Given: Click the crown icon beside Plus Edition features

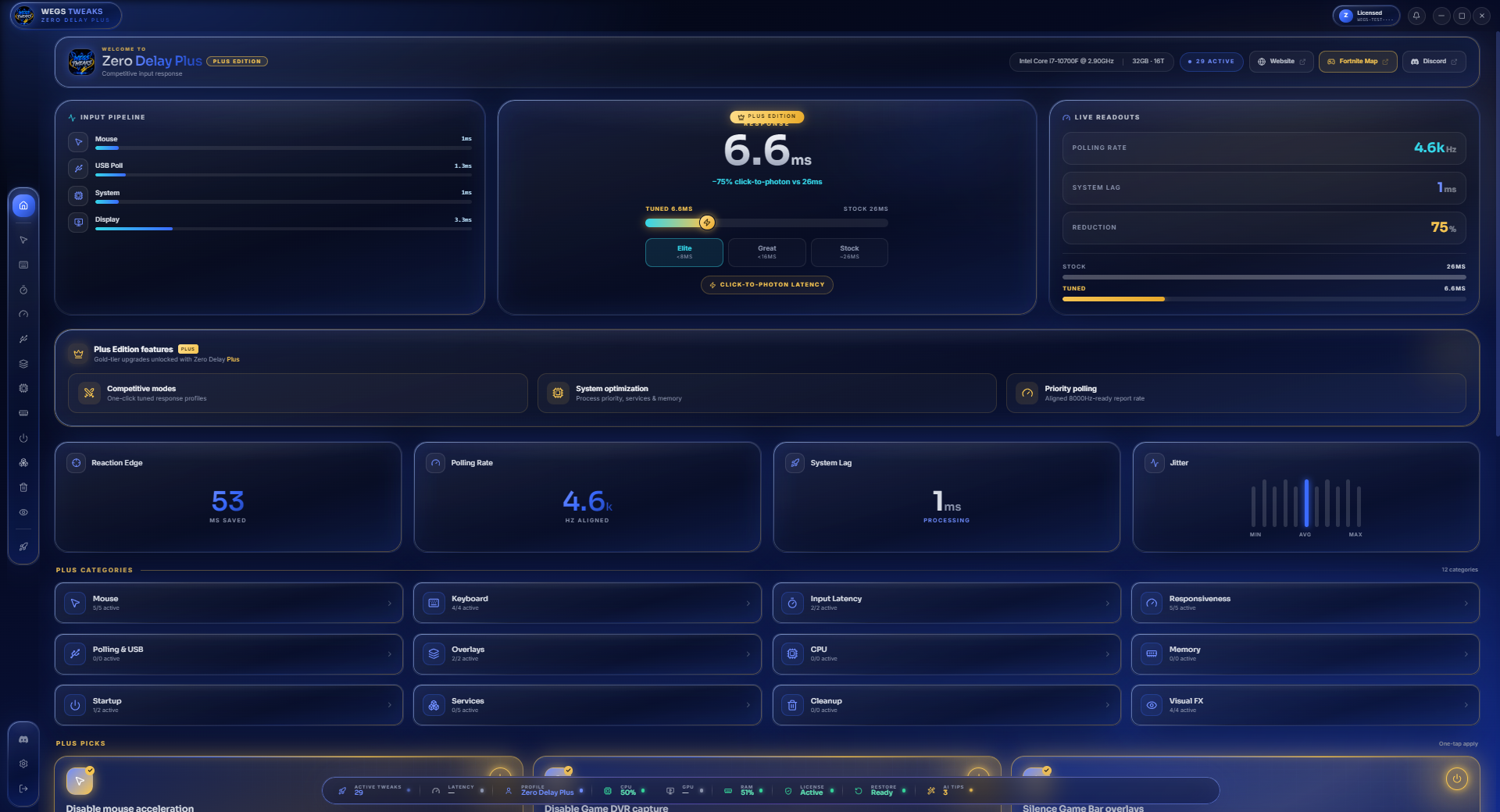Looking at the screenshot, I should (78, 354).
